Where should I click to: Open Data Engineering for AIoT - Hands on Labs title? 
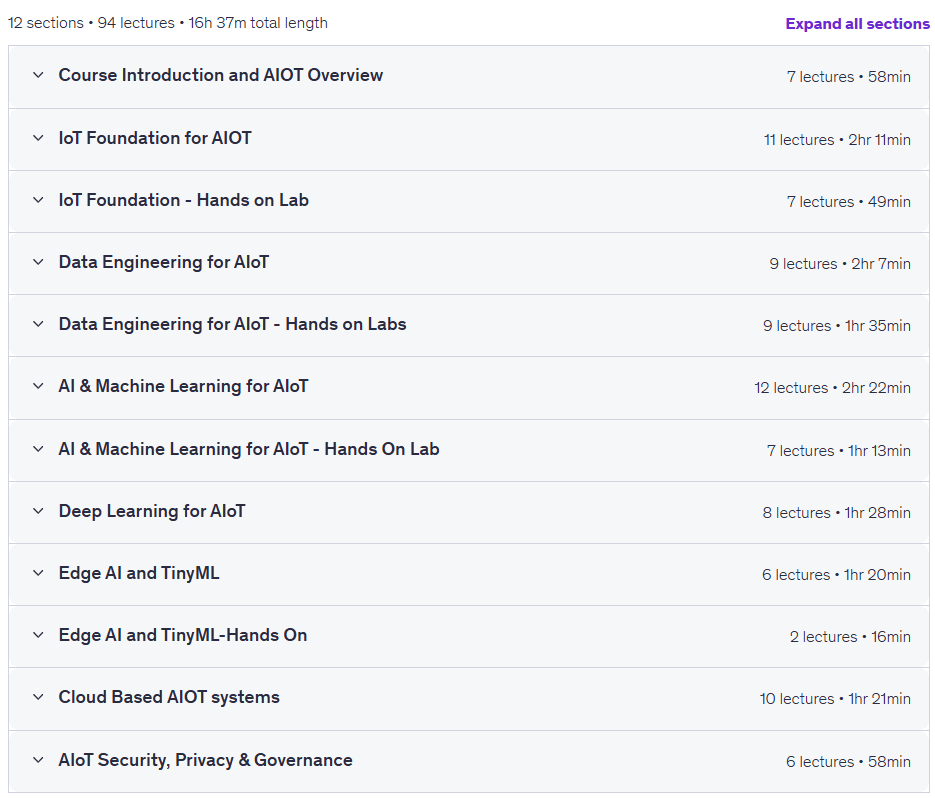click(233, 324)
